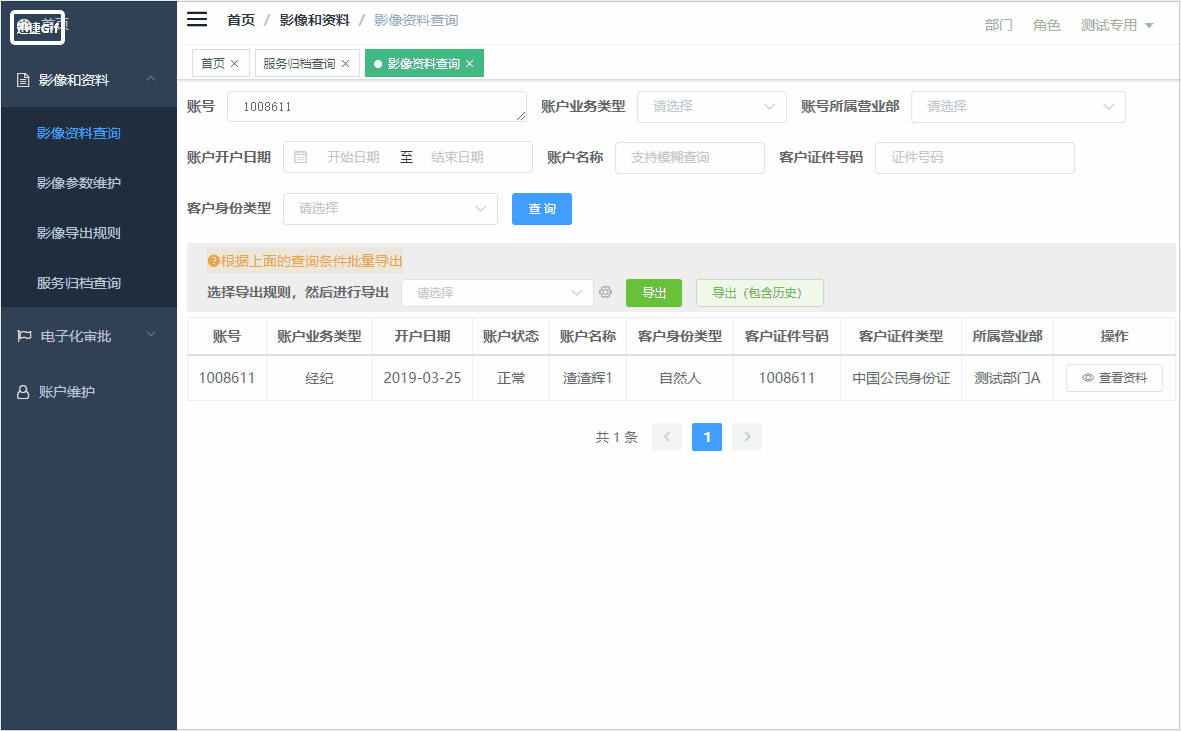1181x731 pixels.
Task: Click page 1 in pagination
Action: [706, 437]
